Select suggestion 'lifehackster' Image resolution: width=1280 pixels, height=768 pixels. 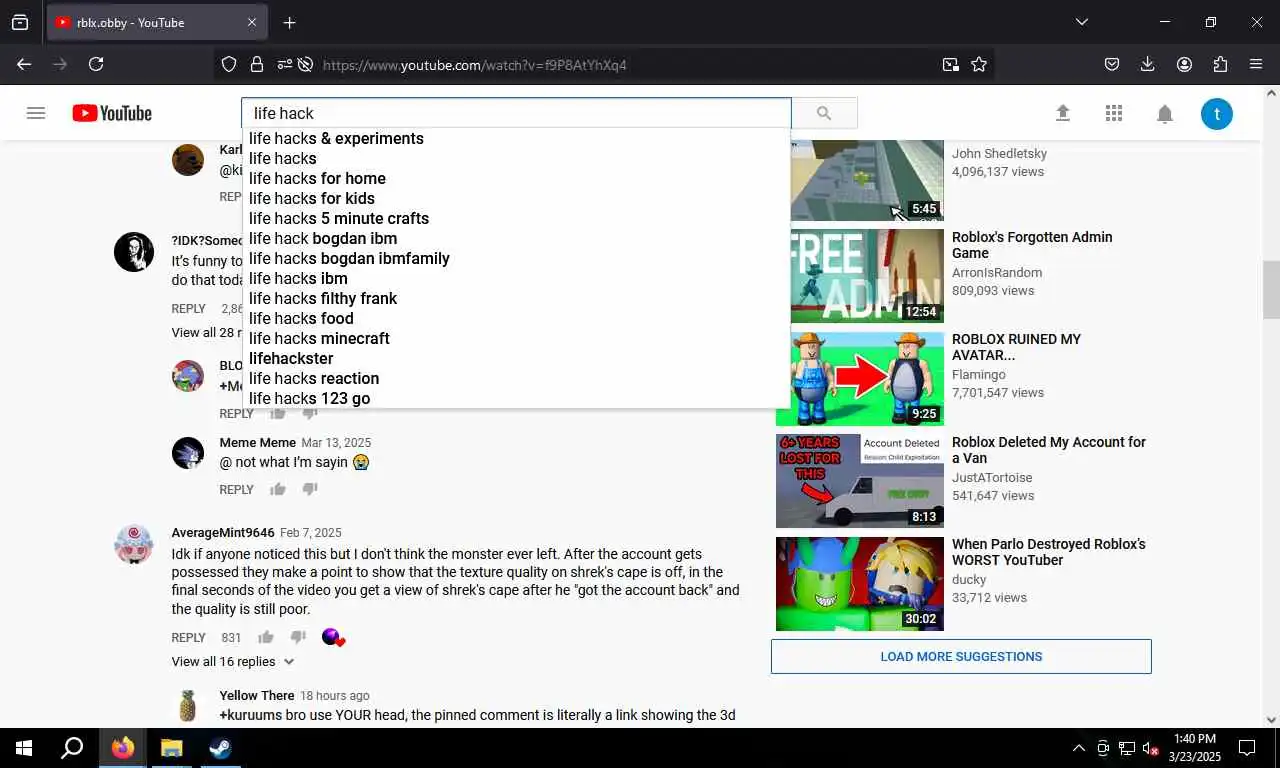(516, 358)
